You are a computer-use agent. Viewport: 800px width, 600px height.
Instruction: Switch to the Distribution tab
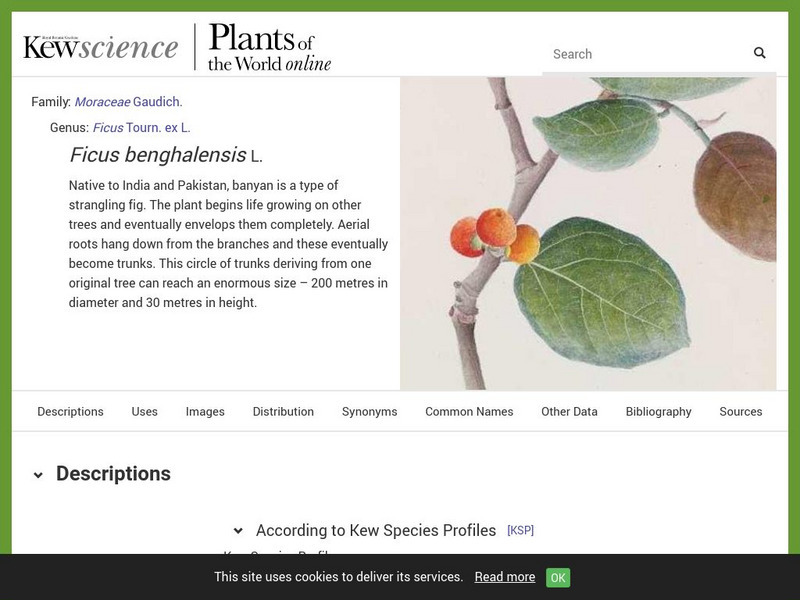[283, 411]
